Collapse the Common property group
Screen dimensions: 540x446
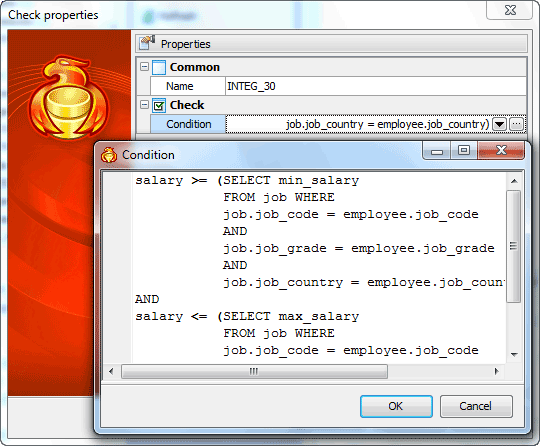point(144,66)
